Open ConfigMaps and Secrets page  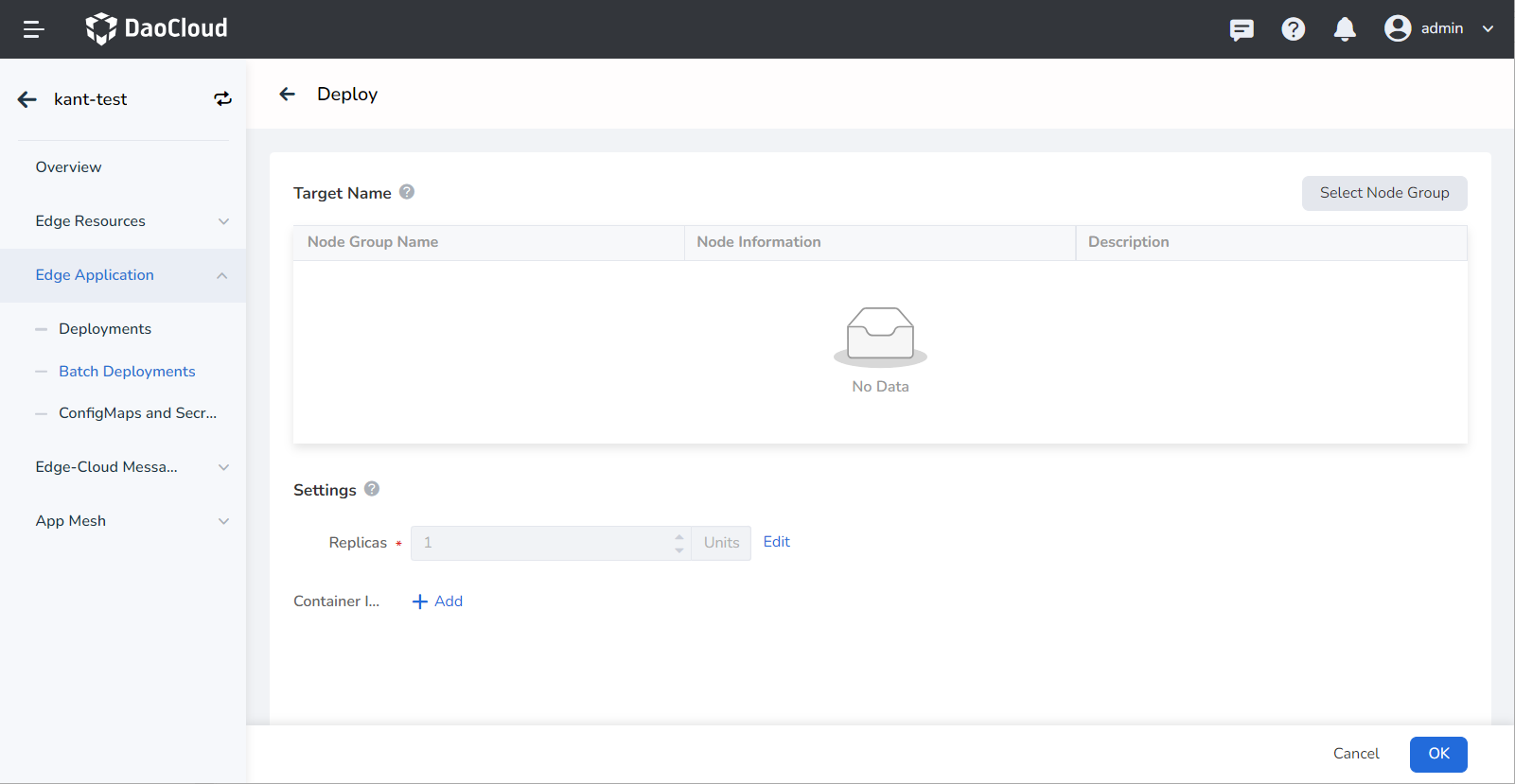[x=137, y=413]
